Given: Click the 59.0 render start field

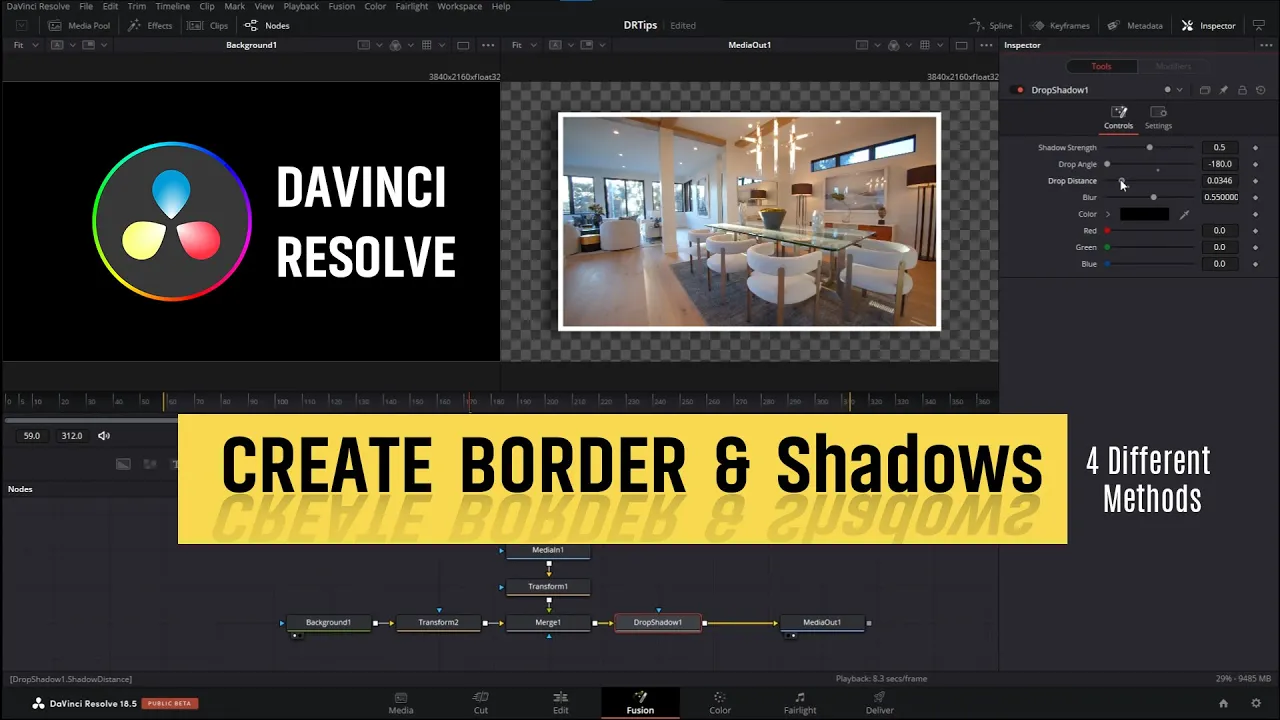Looking at the screenshot, I should coord(32,436).
